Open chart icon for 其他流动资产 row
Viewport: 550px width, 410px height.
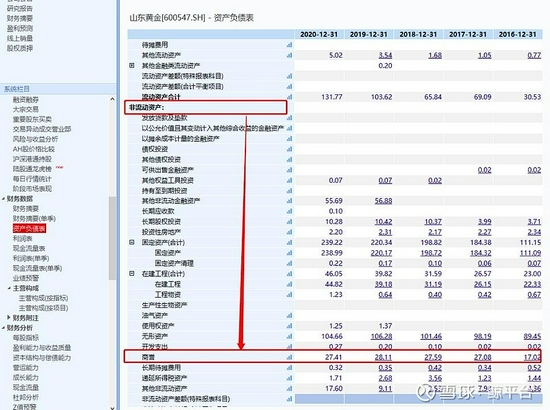click(x=289, y=55)
